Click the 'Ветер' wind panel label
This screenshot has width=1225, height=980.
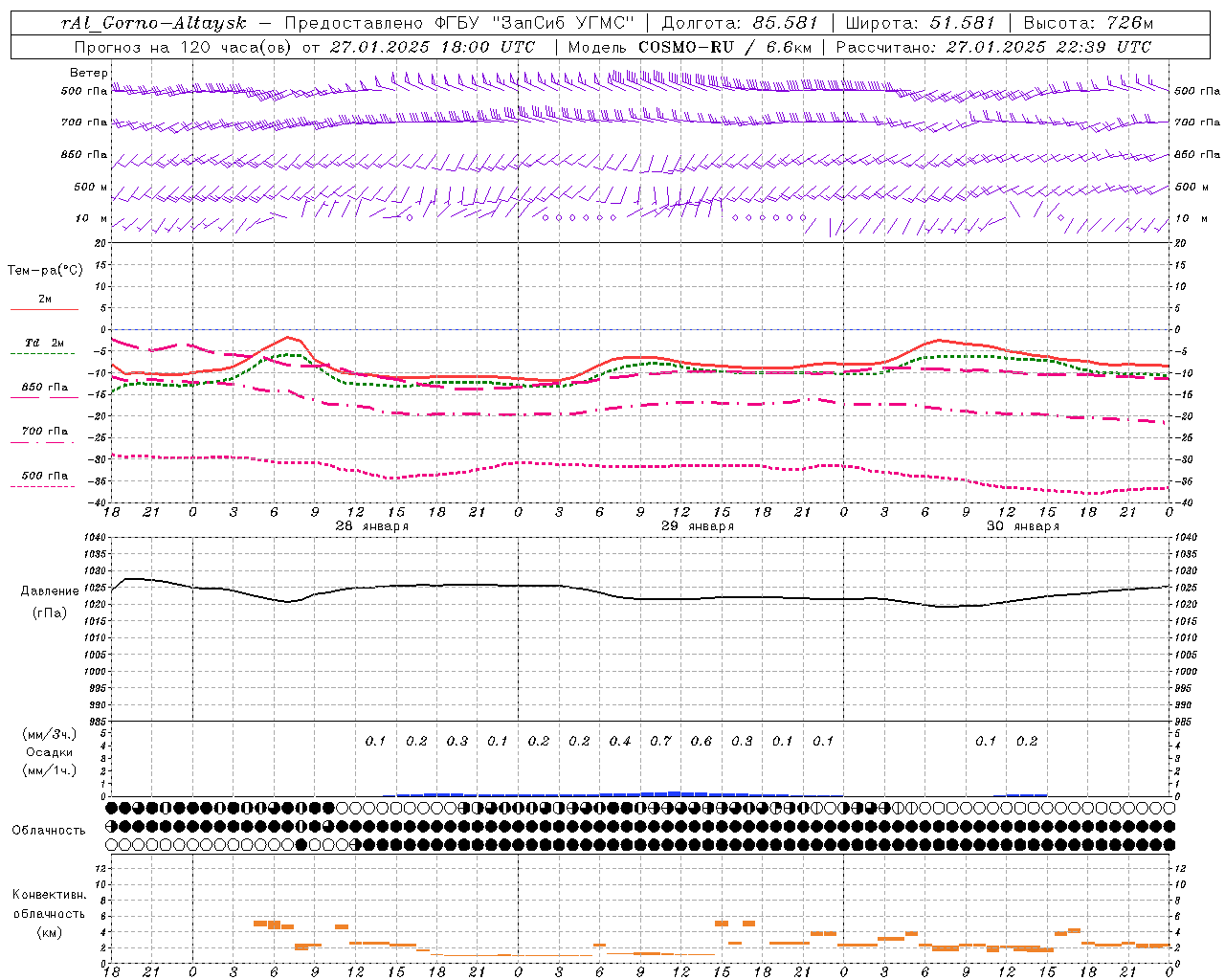(x=89, y=73)
